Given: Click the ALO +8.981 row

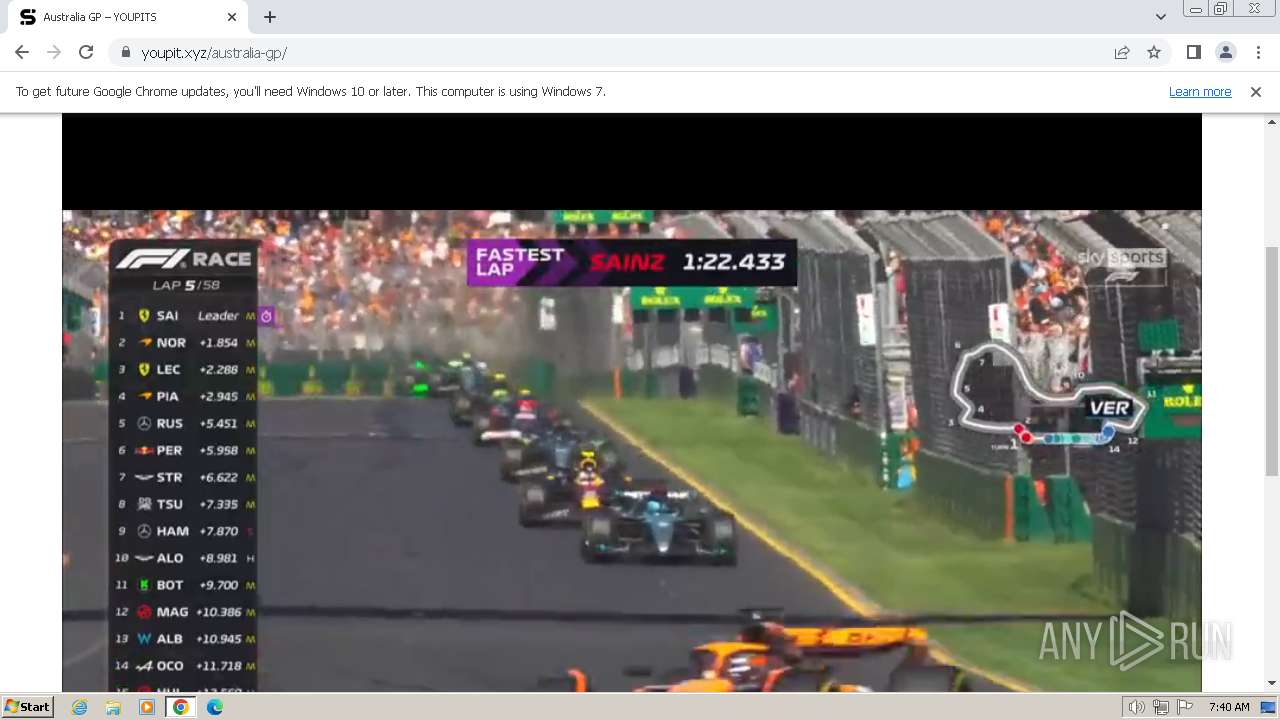Looking at the screenshot, I should click(x=185, y=558).
